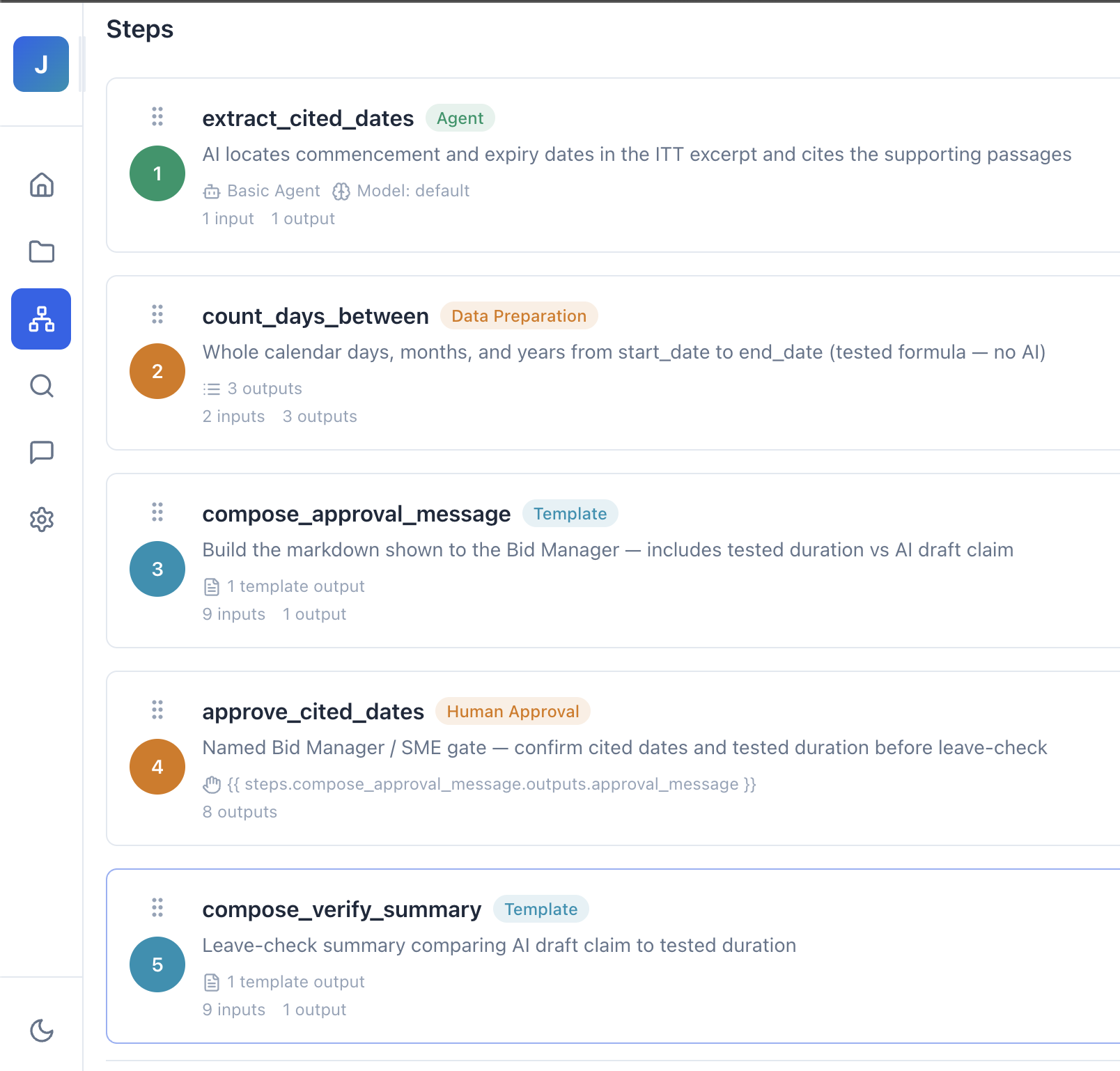Viewport: 1120px width, 1071px height.
Task: Grab the drag handle of extract_cited_dates
Action: (x=157, y=116)
